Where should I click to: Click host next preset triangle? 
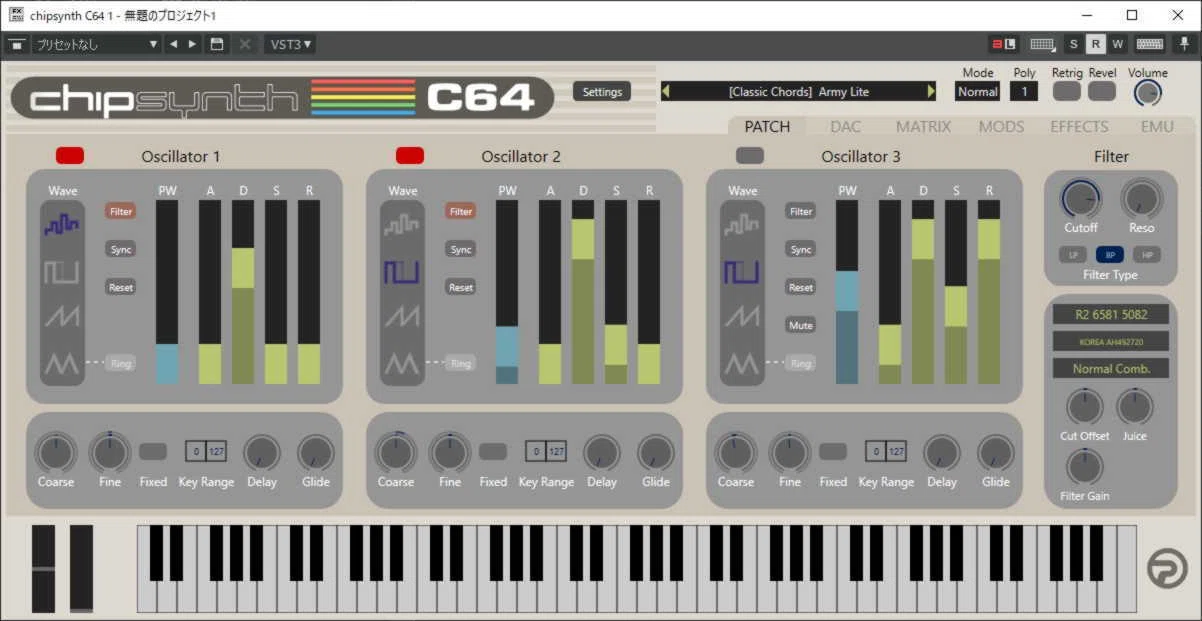tap(192, 44)
